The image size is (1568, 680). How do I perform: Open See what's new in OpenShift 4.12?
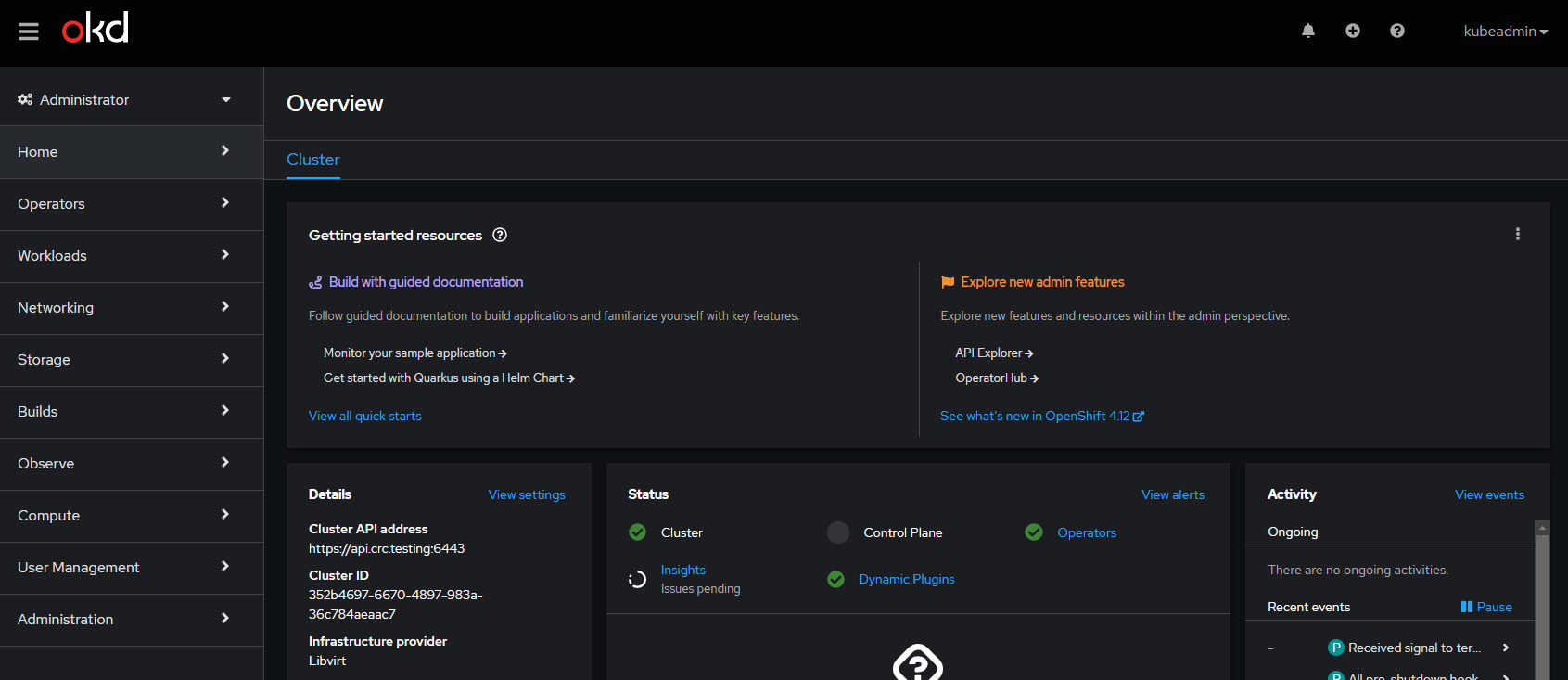1042,416
